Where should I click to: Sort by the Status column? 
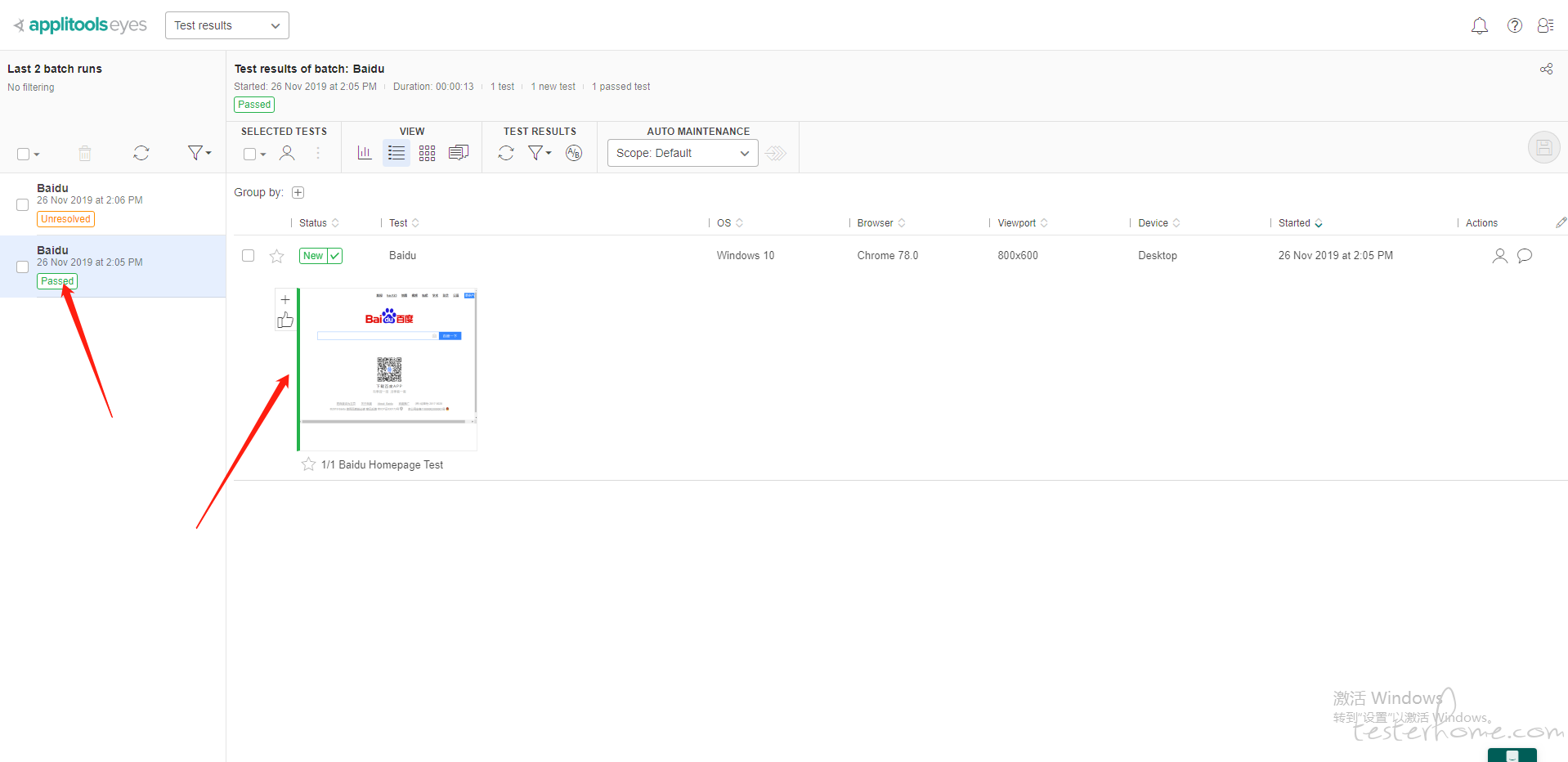319,223
